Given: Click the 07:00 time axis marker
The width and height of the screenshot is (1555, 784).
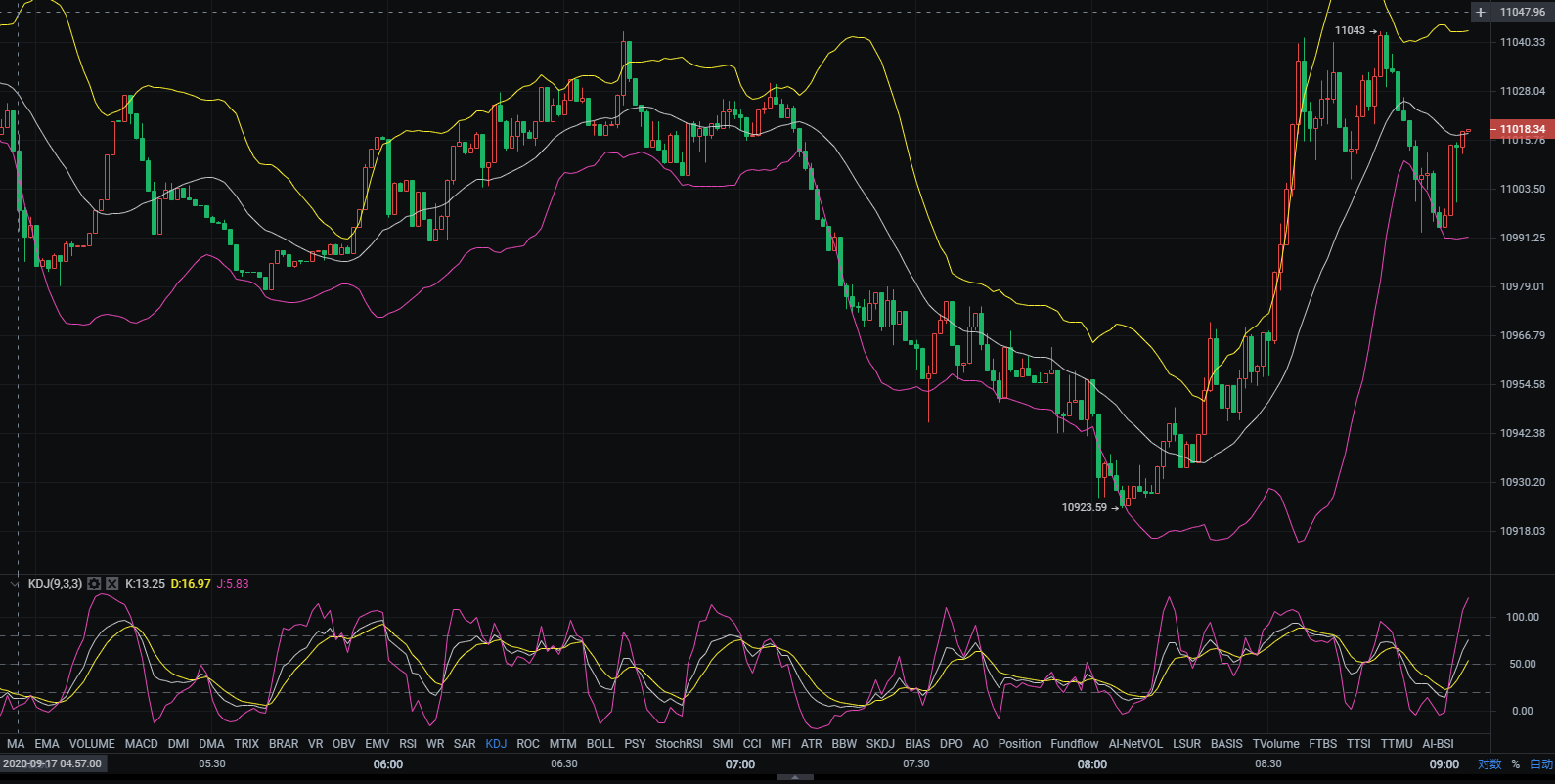Looking at the screenshot, I should coord(740,764).
